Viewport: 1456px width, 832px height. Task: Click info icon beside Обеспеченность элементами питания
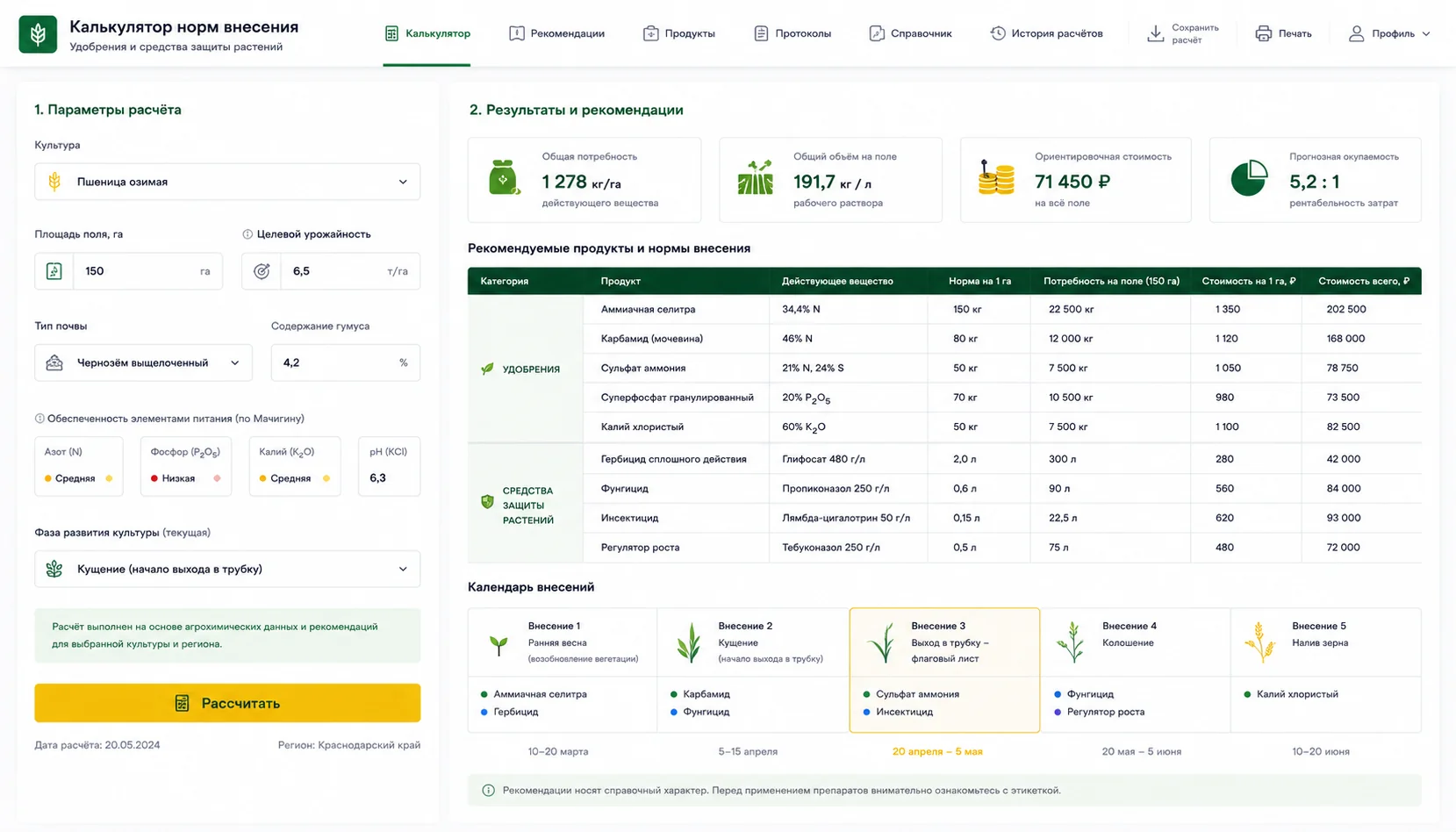[39, 419]
